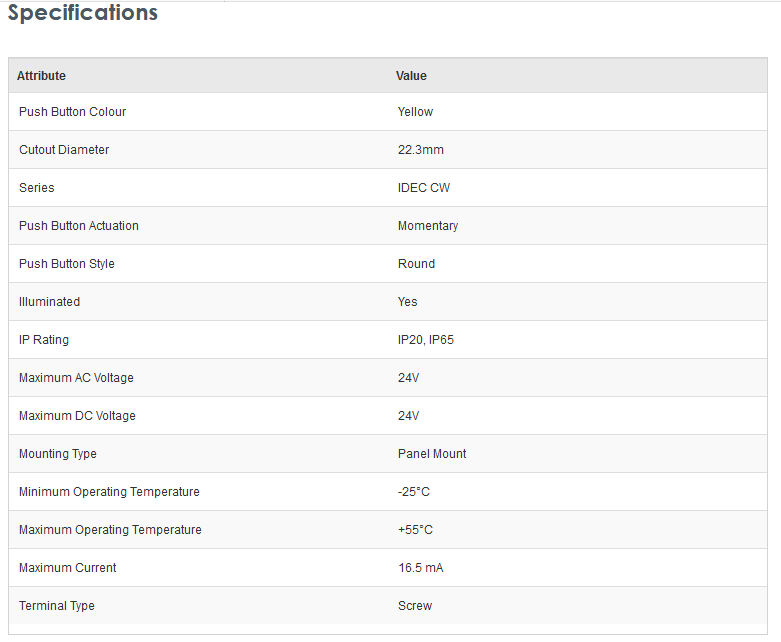Screen dimensions: 781x642
Task: Click the IDEC CW series value
Action: [423, 188]
